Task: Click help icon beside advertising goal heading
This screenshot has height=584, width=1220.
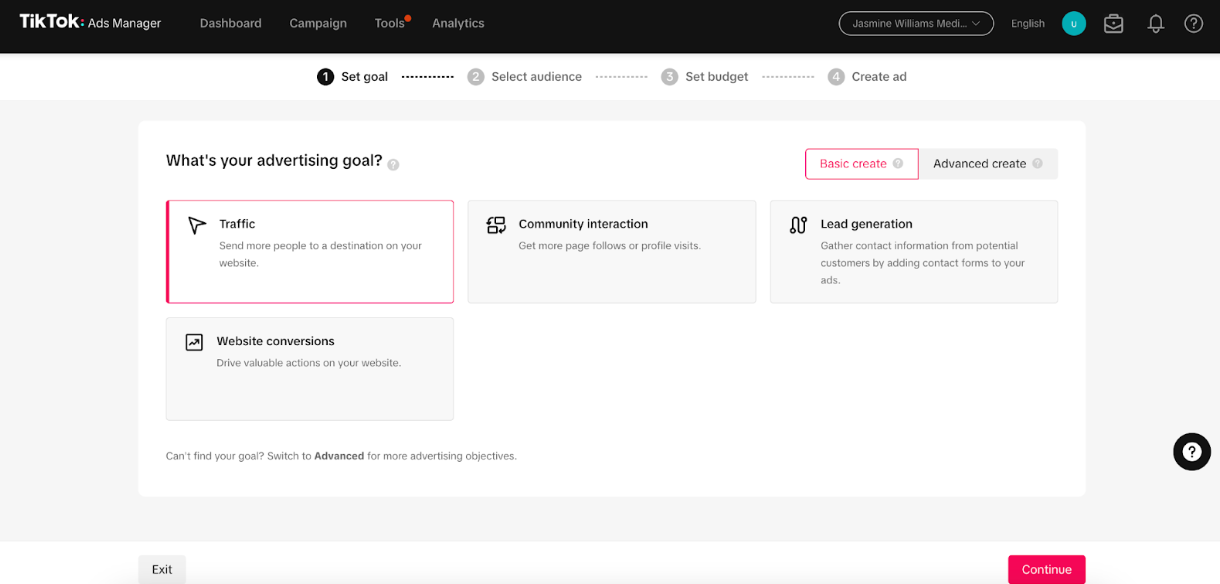Action: (393, 165)
